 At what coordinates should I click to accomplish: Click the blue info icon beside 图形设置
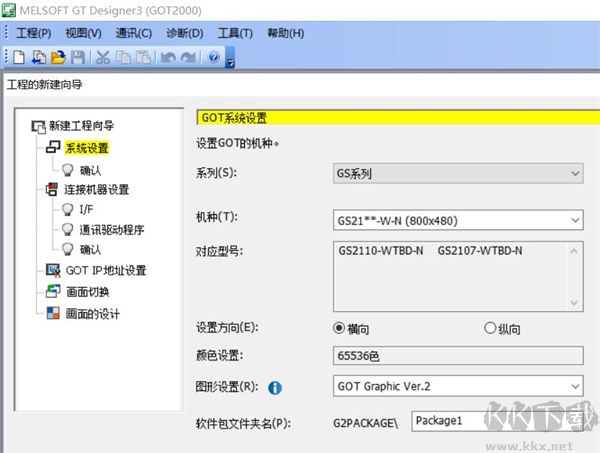click(x=275, y=388)
